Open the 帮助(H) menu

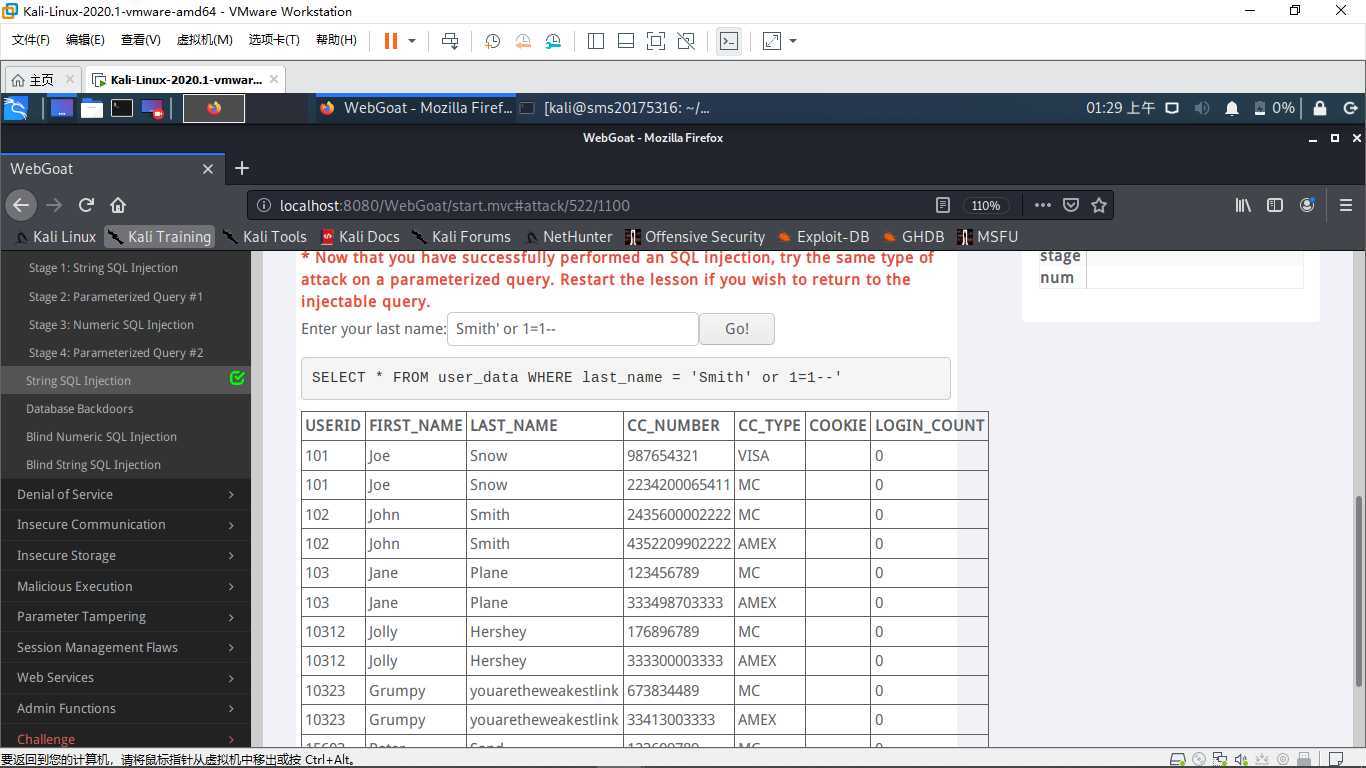[x=336, y=40]
